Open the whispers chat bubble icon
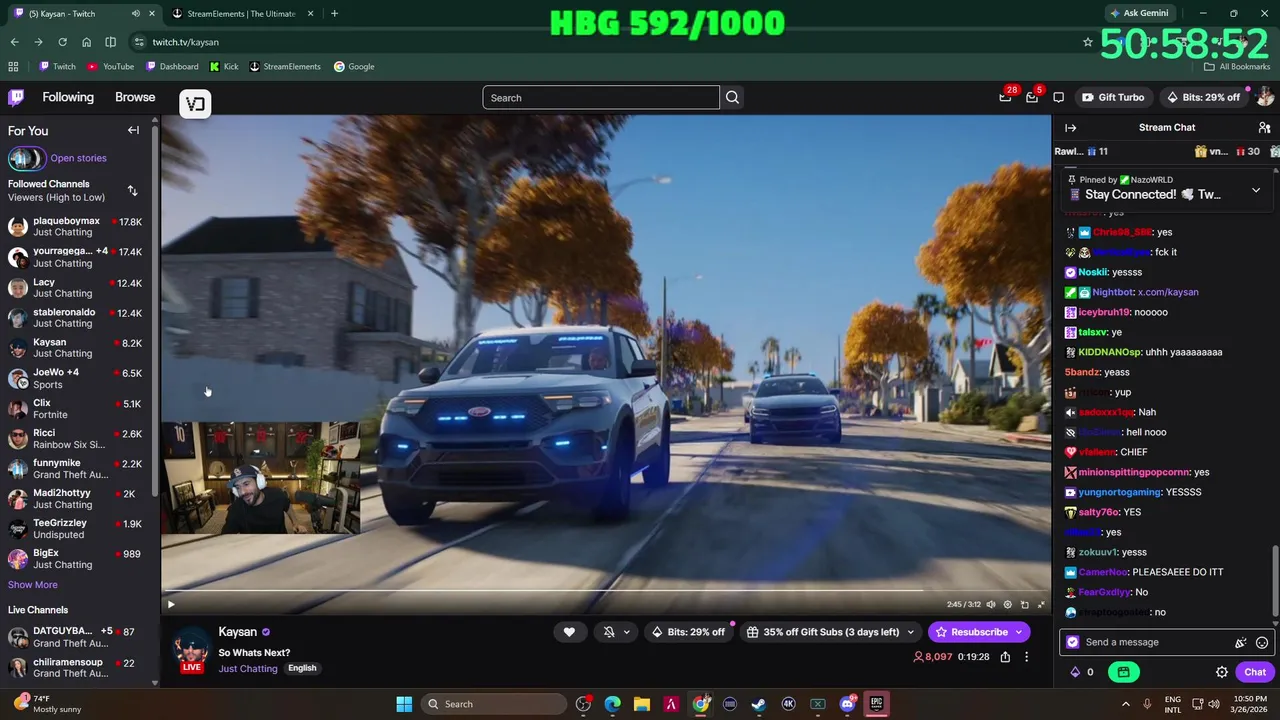The width and height of the screenshot is (1280, 720). pos(1059,97)
